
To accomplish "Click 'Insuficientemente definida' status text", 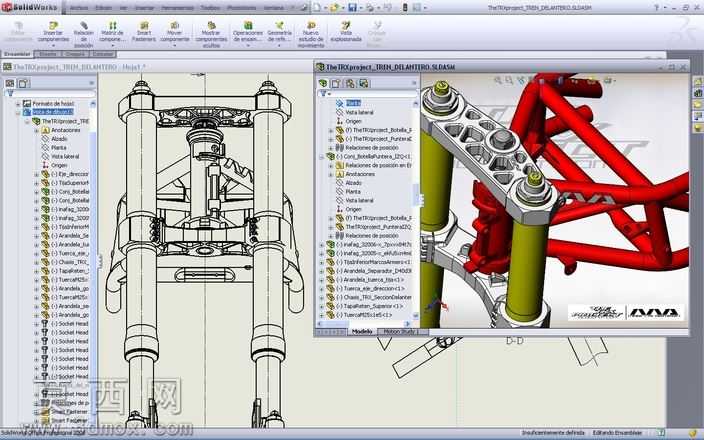I will (553, 433).
